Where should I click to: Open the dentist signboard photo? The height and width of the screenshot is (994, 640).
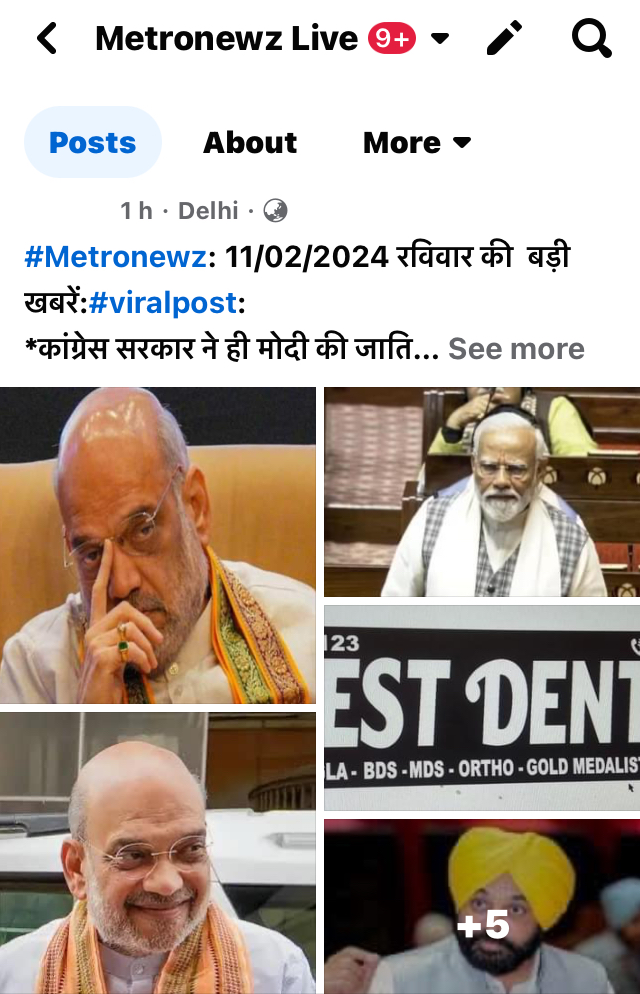click(482, 707)
